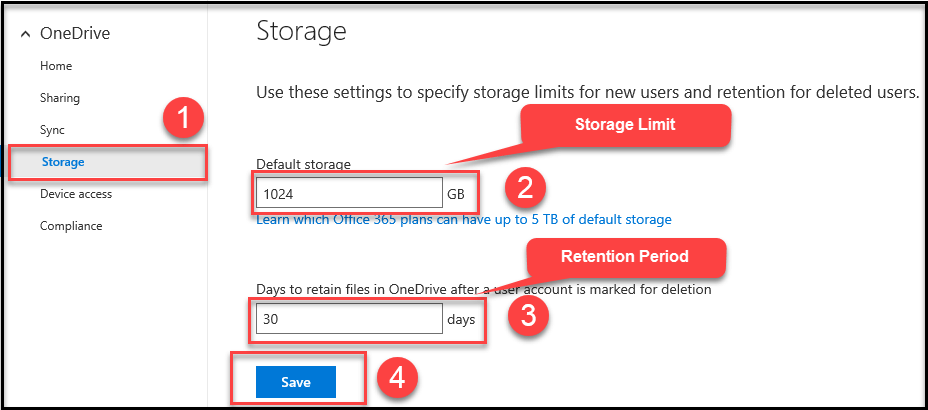Open the Sync settings page
This screenshot has height=410, width=928.
(x=52, y=130)
